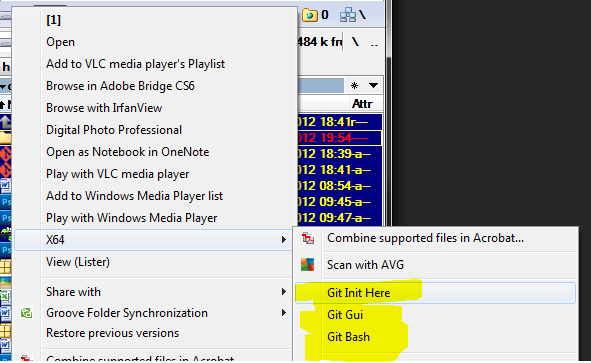Choose Combine supported files in Acrobat

[425, 238]
